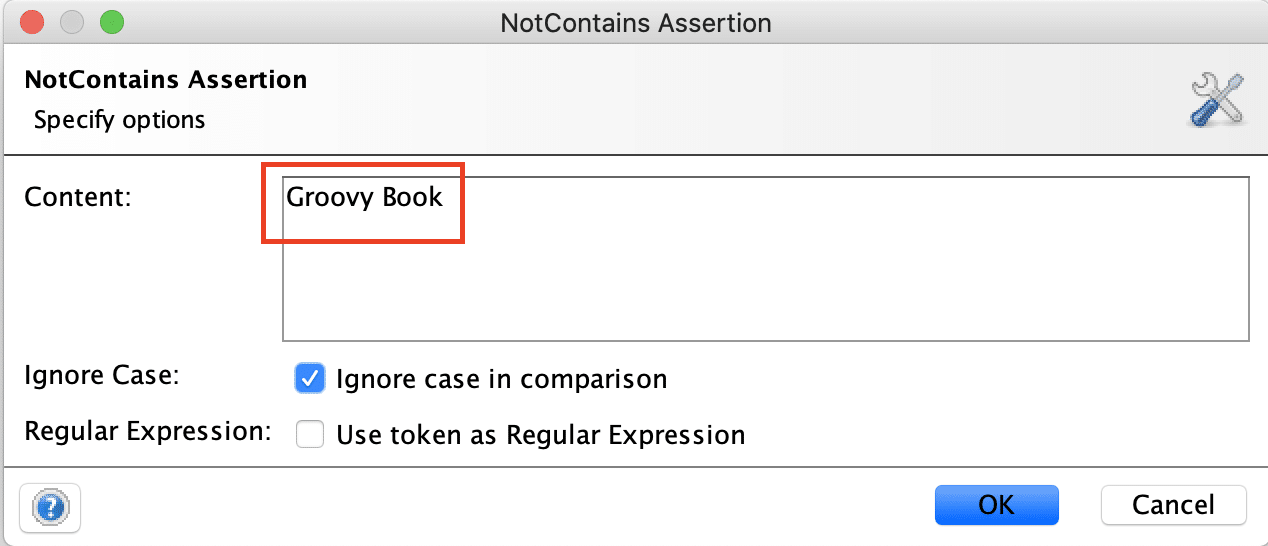Click the wrench and screwdriver tools icon

[1216, 100]
